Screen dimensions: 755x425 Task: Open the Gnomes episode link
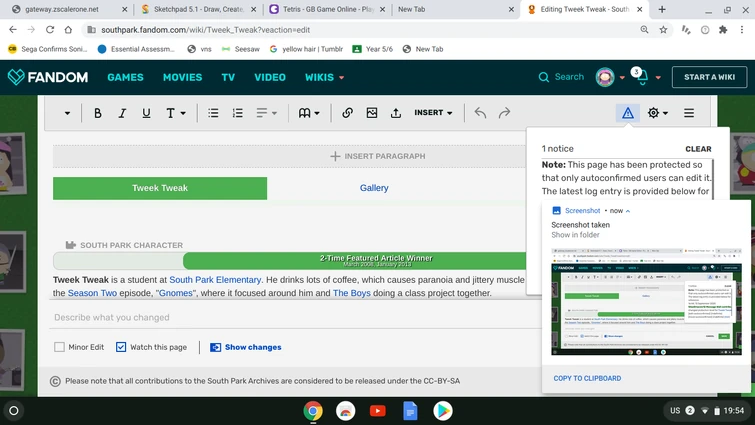click(x=176, y=293)
